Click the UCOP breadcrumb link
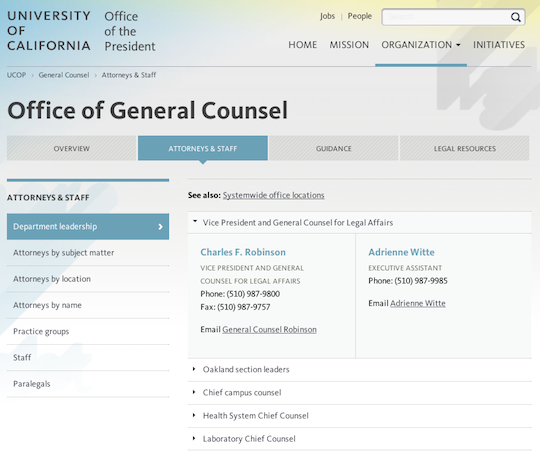Screen dimensions: 540x461 pos(17,75)
